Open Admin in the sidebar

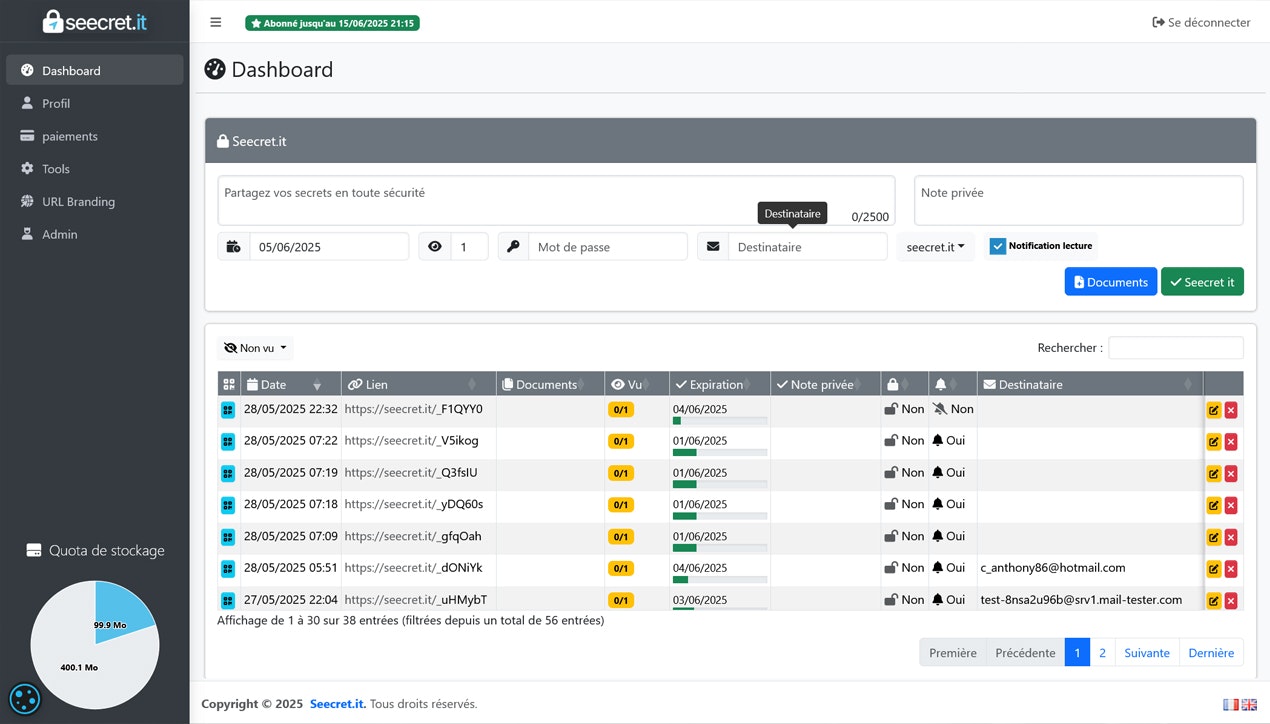point(95,234)
